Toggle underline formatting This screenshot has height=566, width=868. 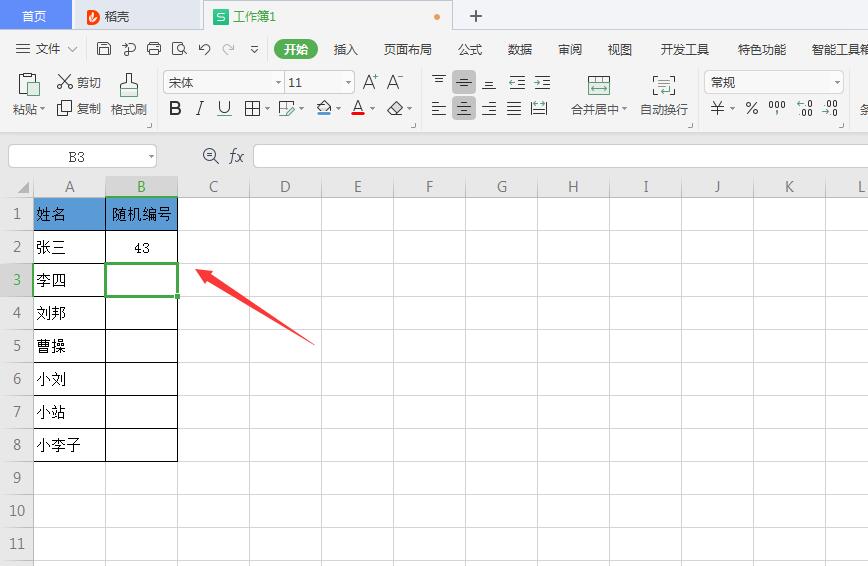224,108
